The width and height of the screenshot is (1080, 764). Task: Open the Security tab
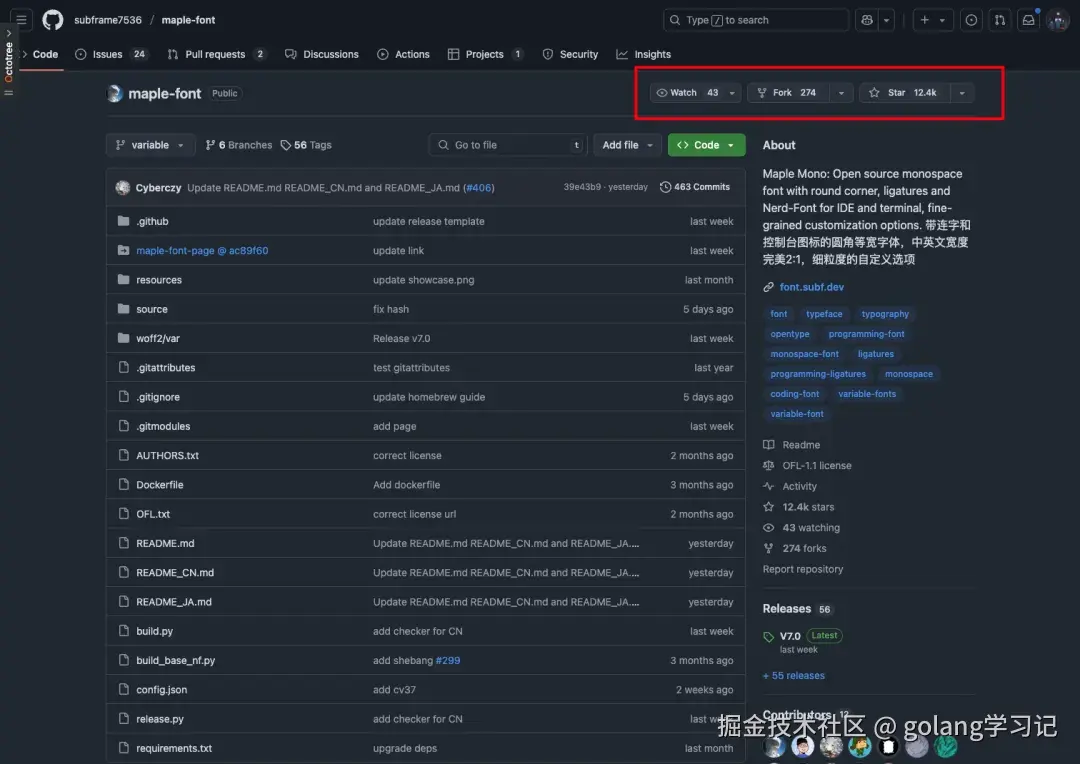(x=570, y=54)
